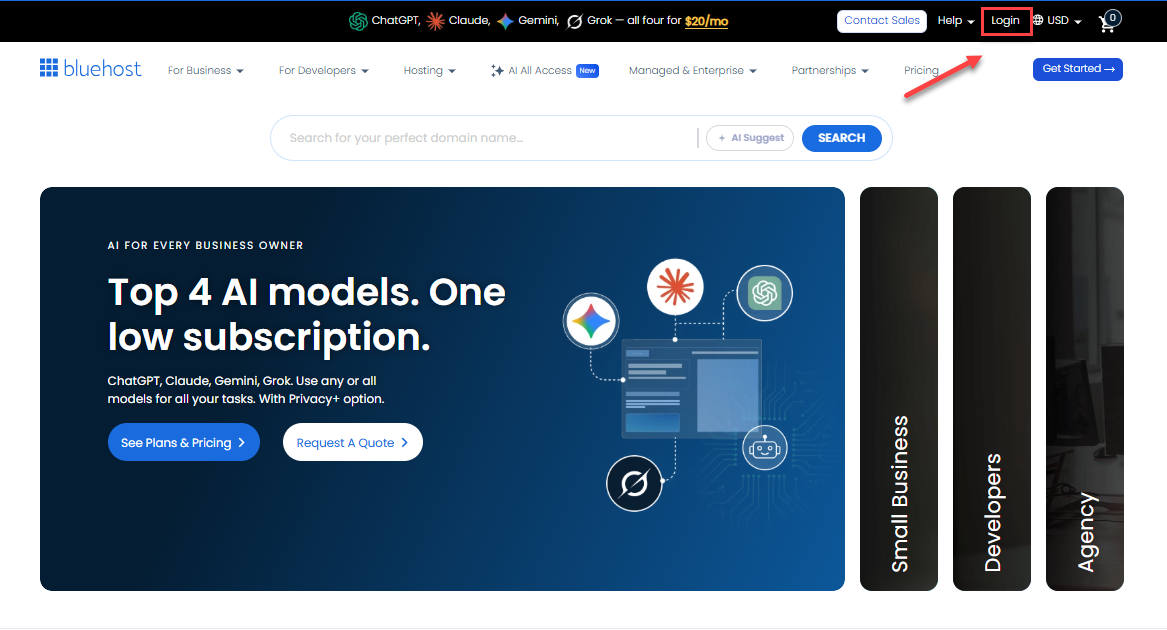Click the Get Started button
The width and height of the screenshot is (1167, 630).
coord(1078,69)
